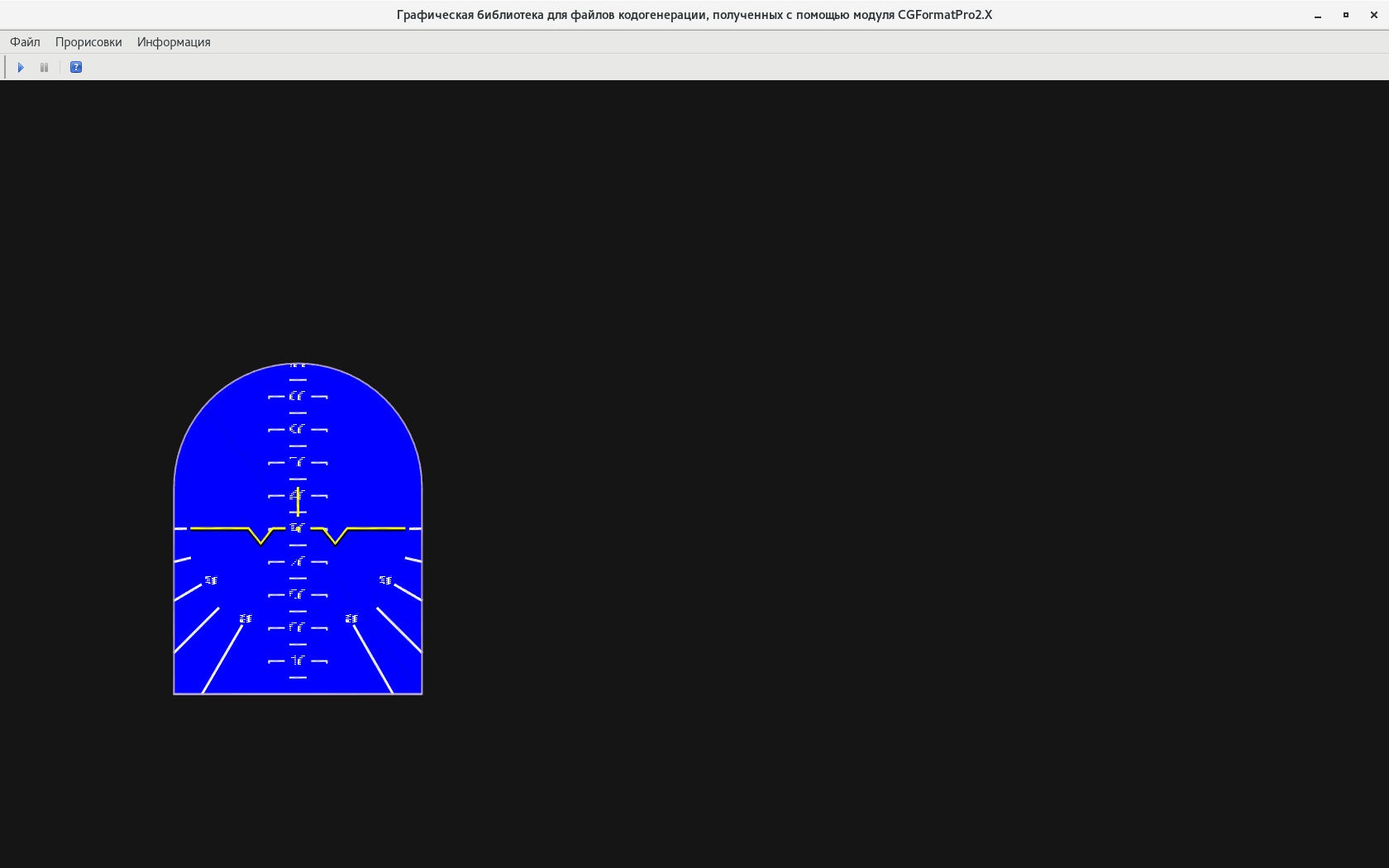Open the Прорисовки menu
Viewport: 1389px width, 868px height.
[88, 42]
